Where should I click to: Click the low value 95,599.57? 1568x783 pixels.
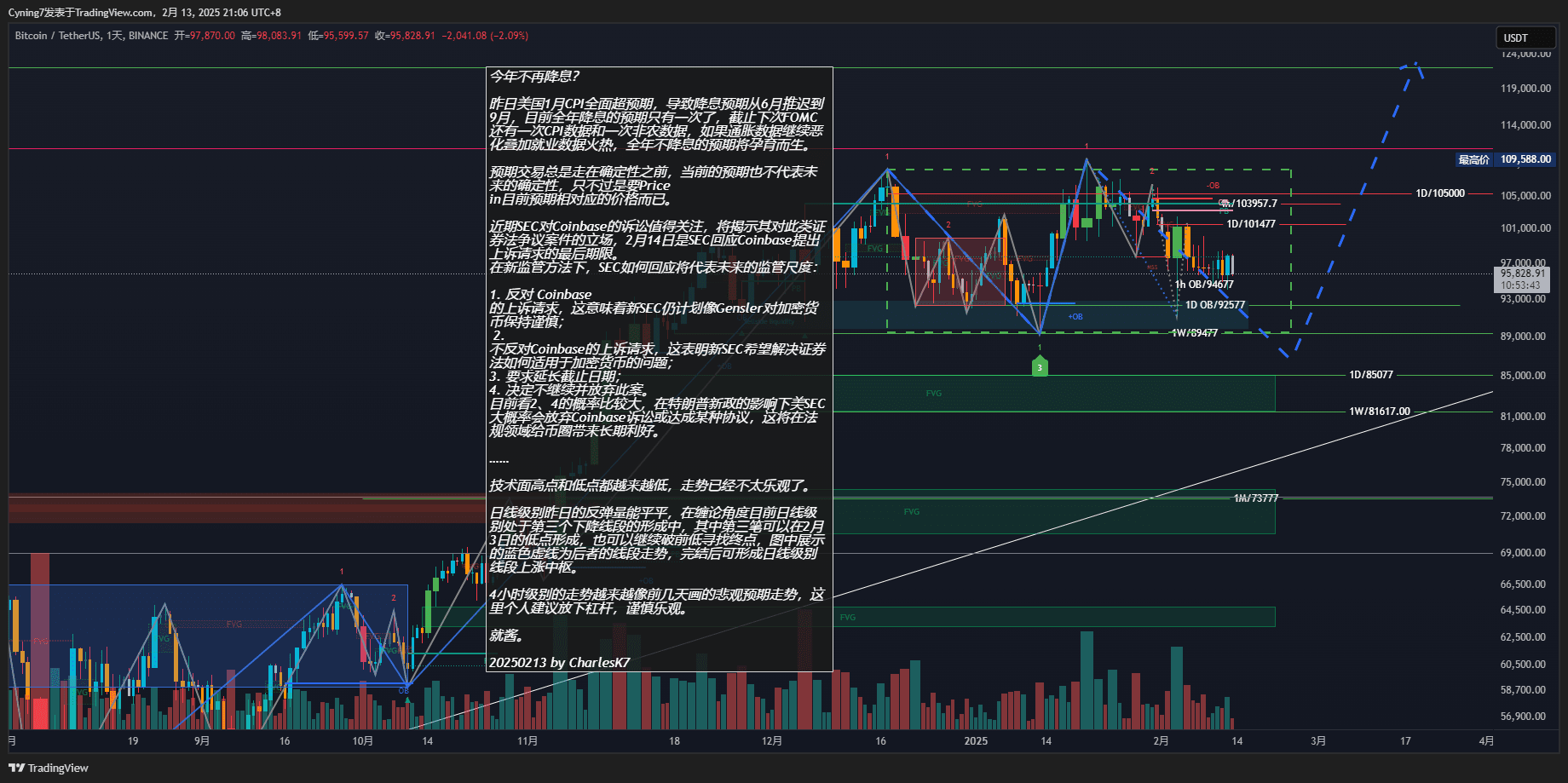[x=346, y=36]
